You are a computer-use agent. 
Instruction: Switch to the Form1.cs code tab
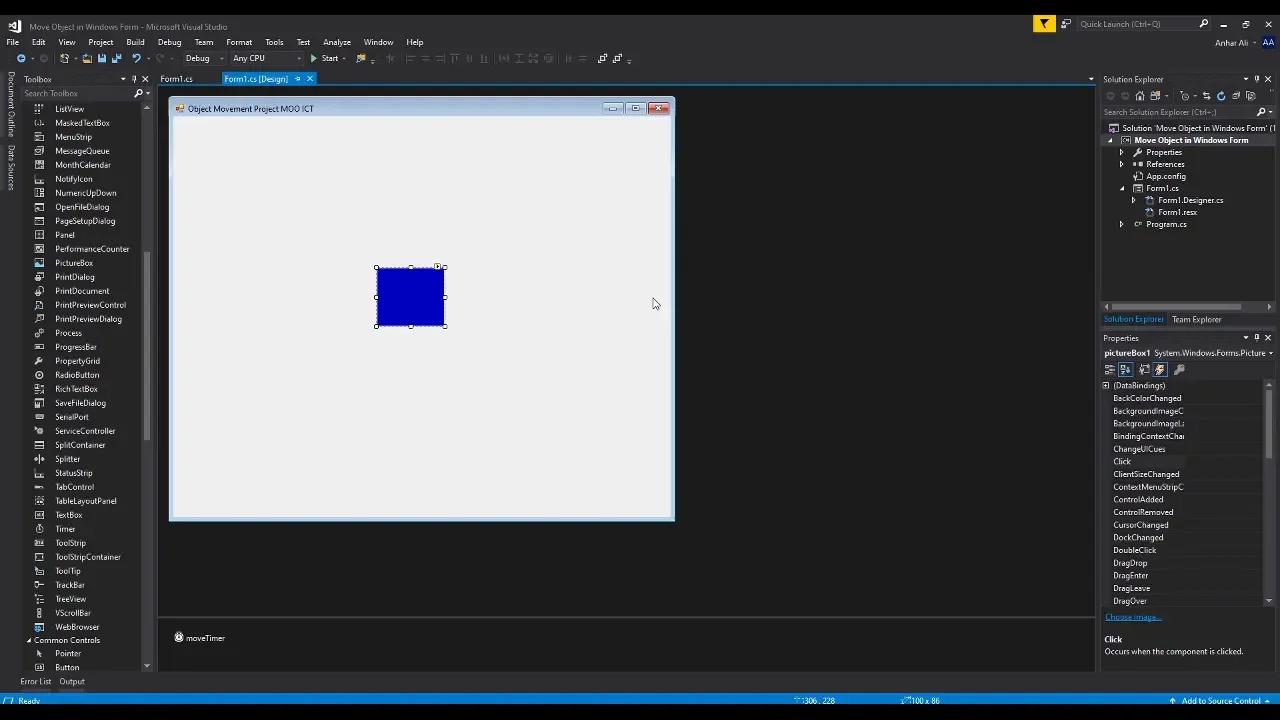click(176, 78)
